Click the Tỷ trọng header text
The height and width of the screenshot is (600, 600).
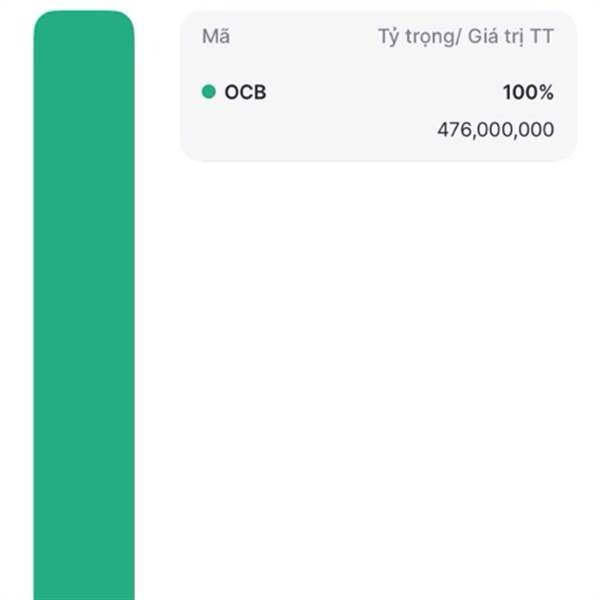coord(415,37)
